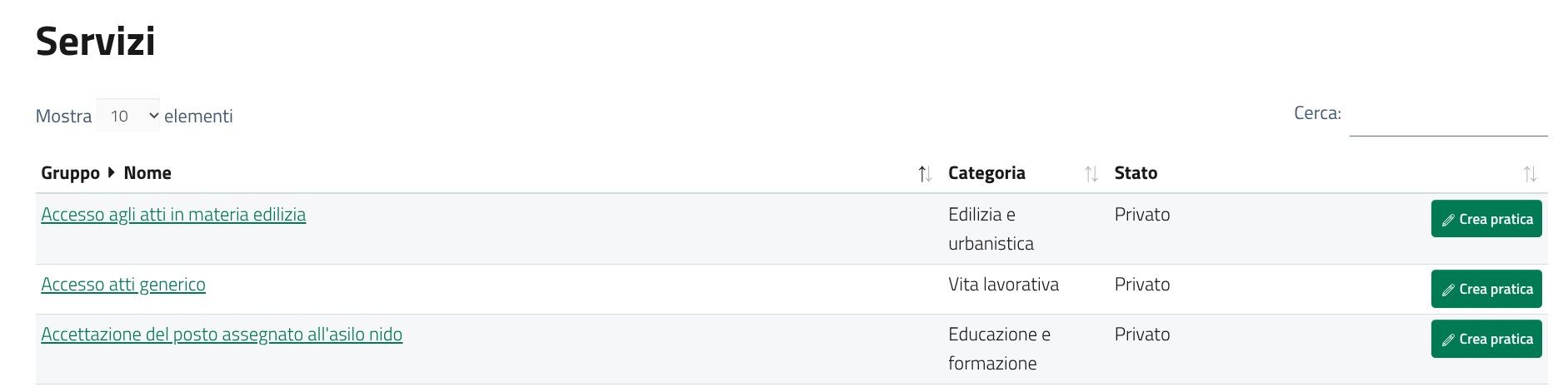Viewport: 1568px width, 387px height.
Task: Click the sort arrows icon beside Nome column
Action: click(x=925, y=174)
